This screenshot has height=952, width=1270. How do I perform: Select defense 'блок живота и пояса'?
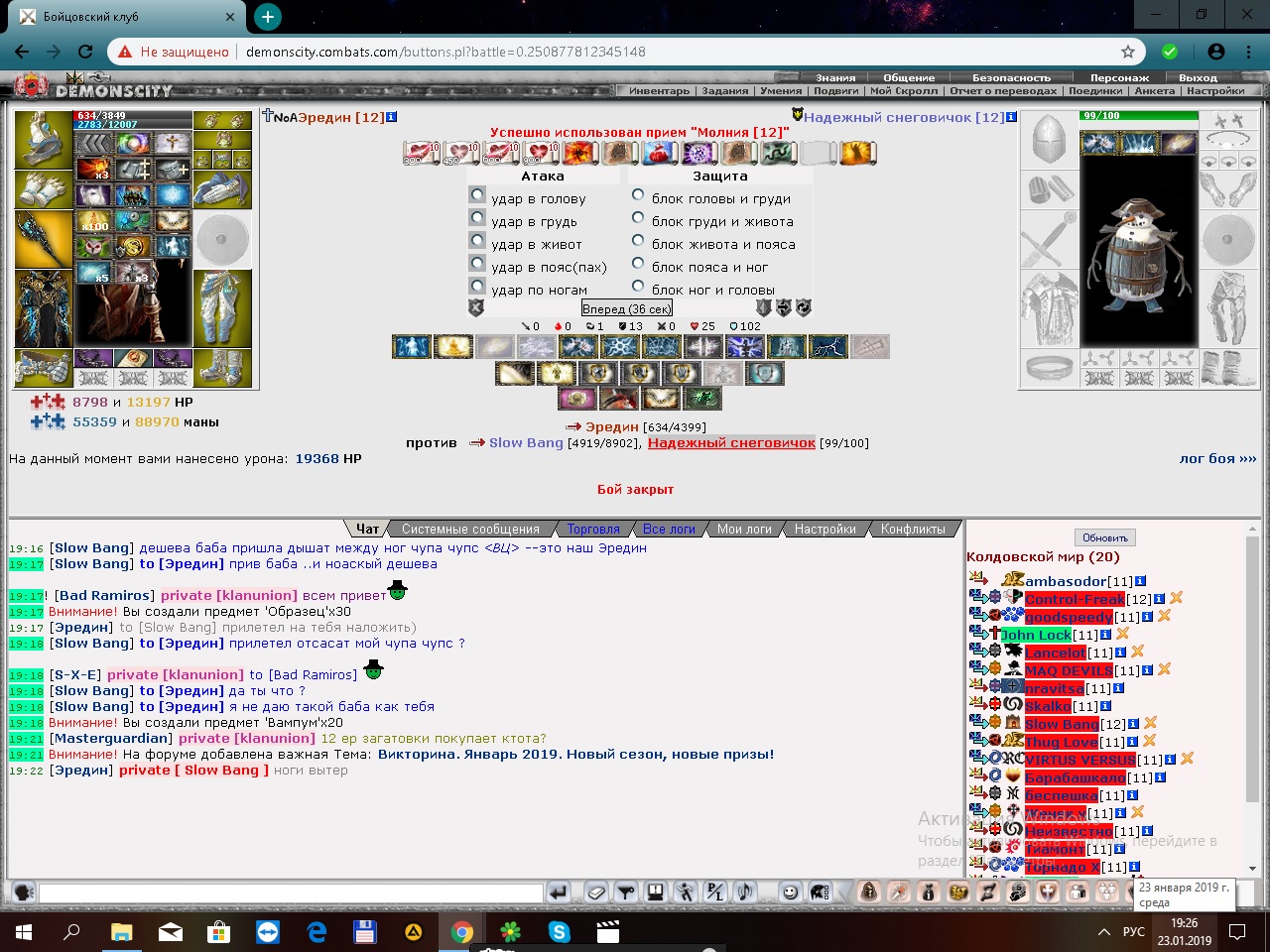tap(638, 240)
